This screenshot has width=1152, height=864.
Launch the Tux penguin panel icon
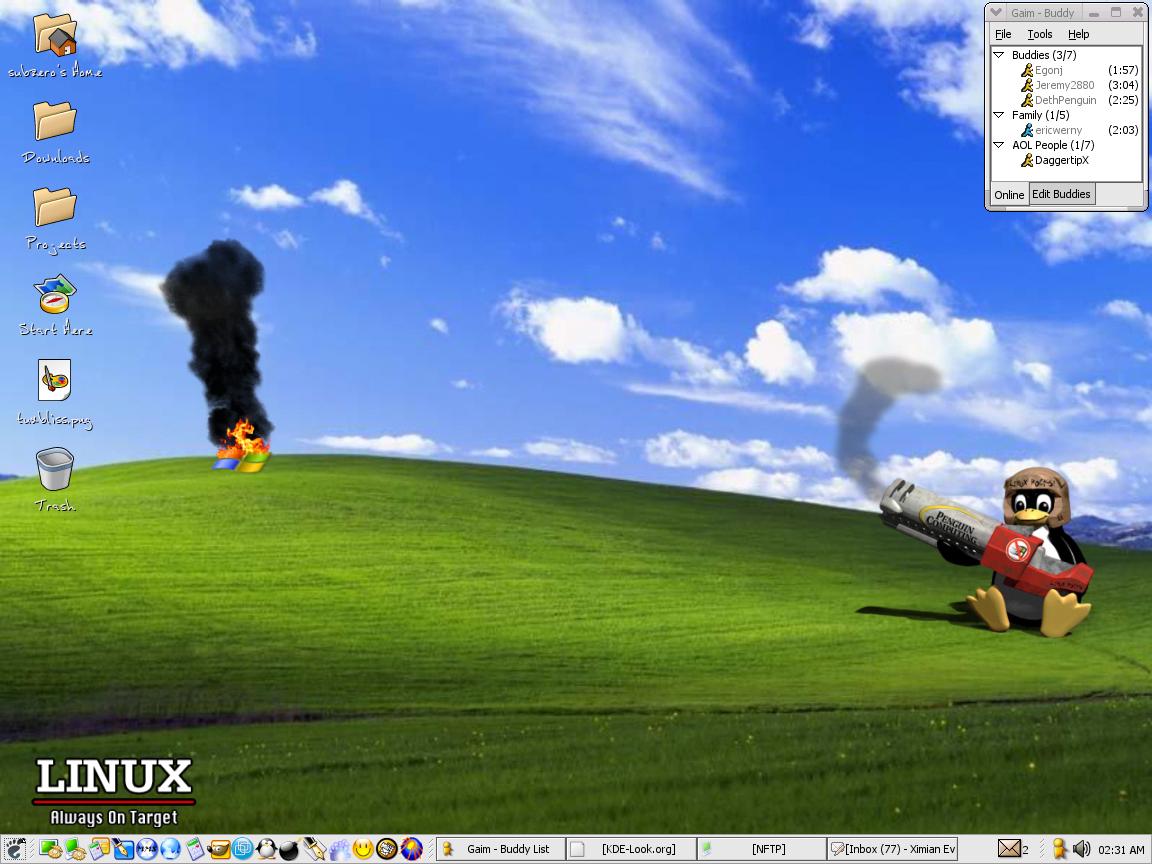click(x=266, y=849)
